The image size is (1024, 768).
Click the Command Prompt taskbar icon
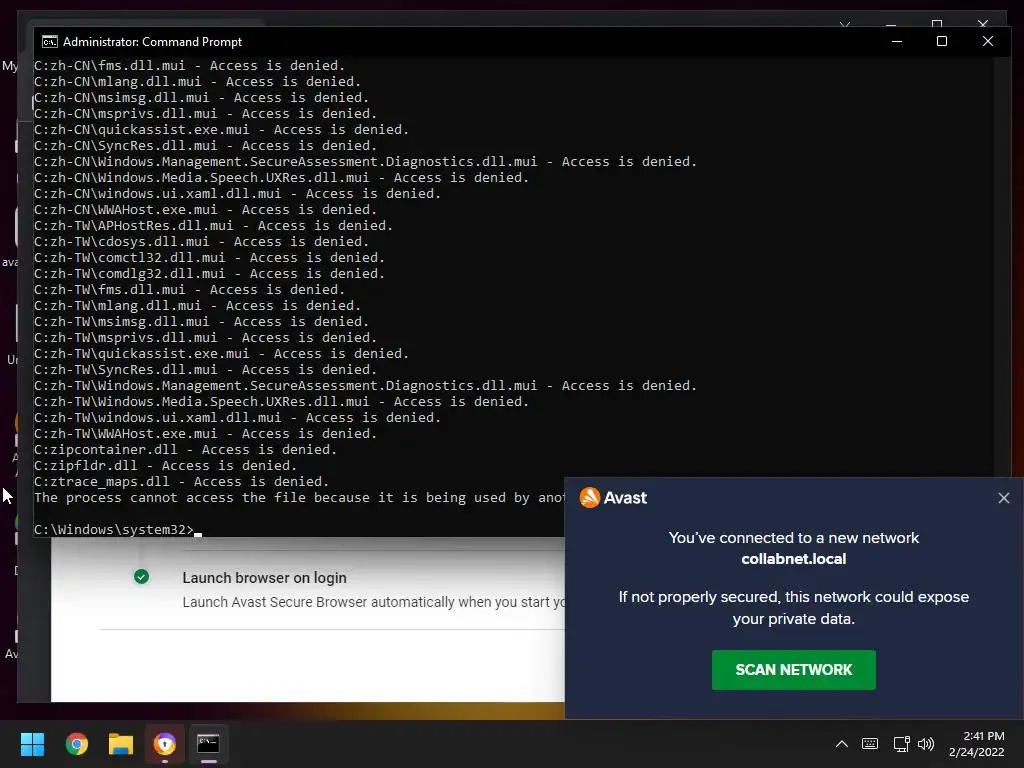coord(208,744)
